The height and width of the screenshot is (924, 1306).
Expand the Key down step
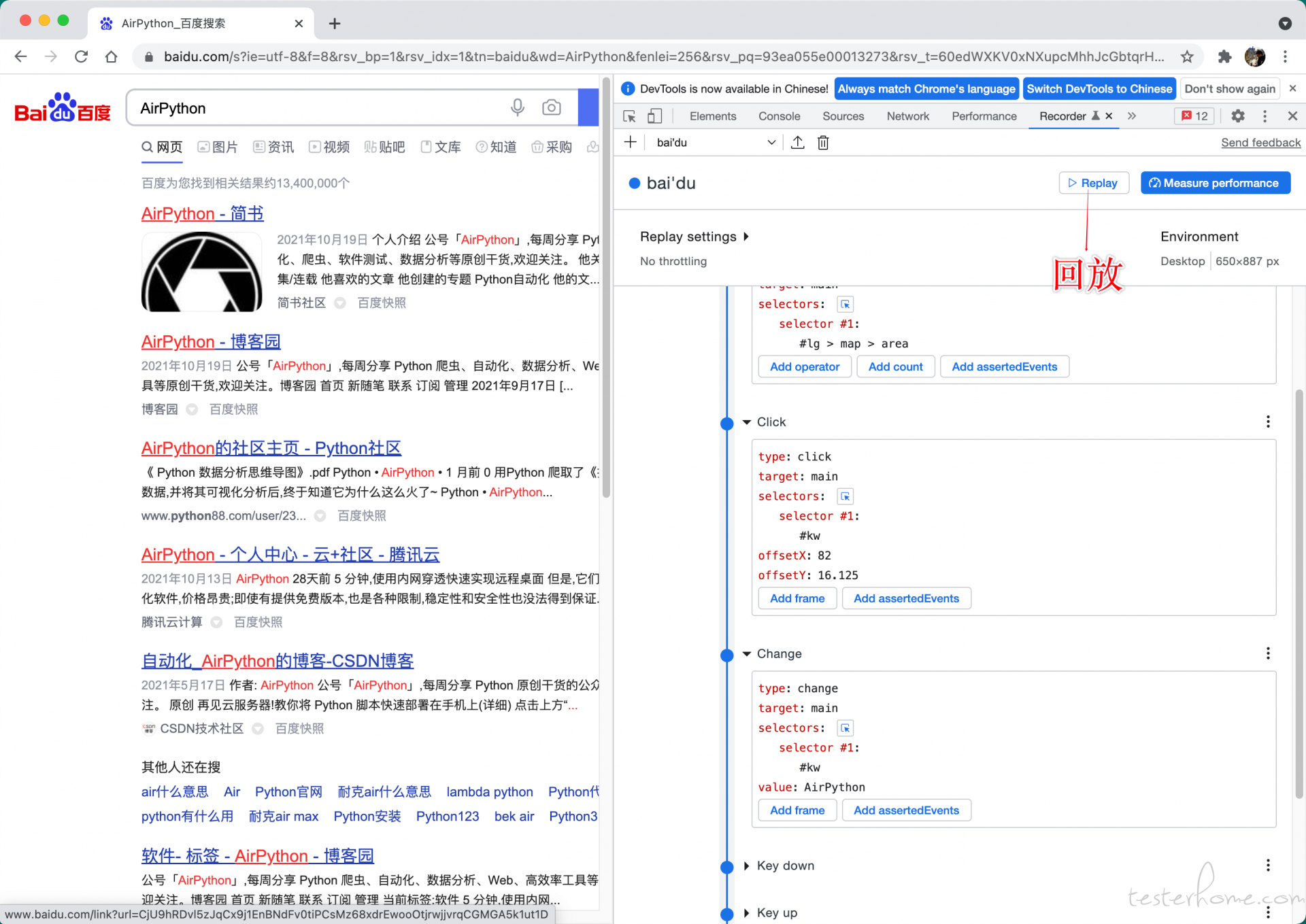pyautogui.click(x=747, y=866)
